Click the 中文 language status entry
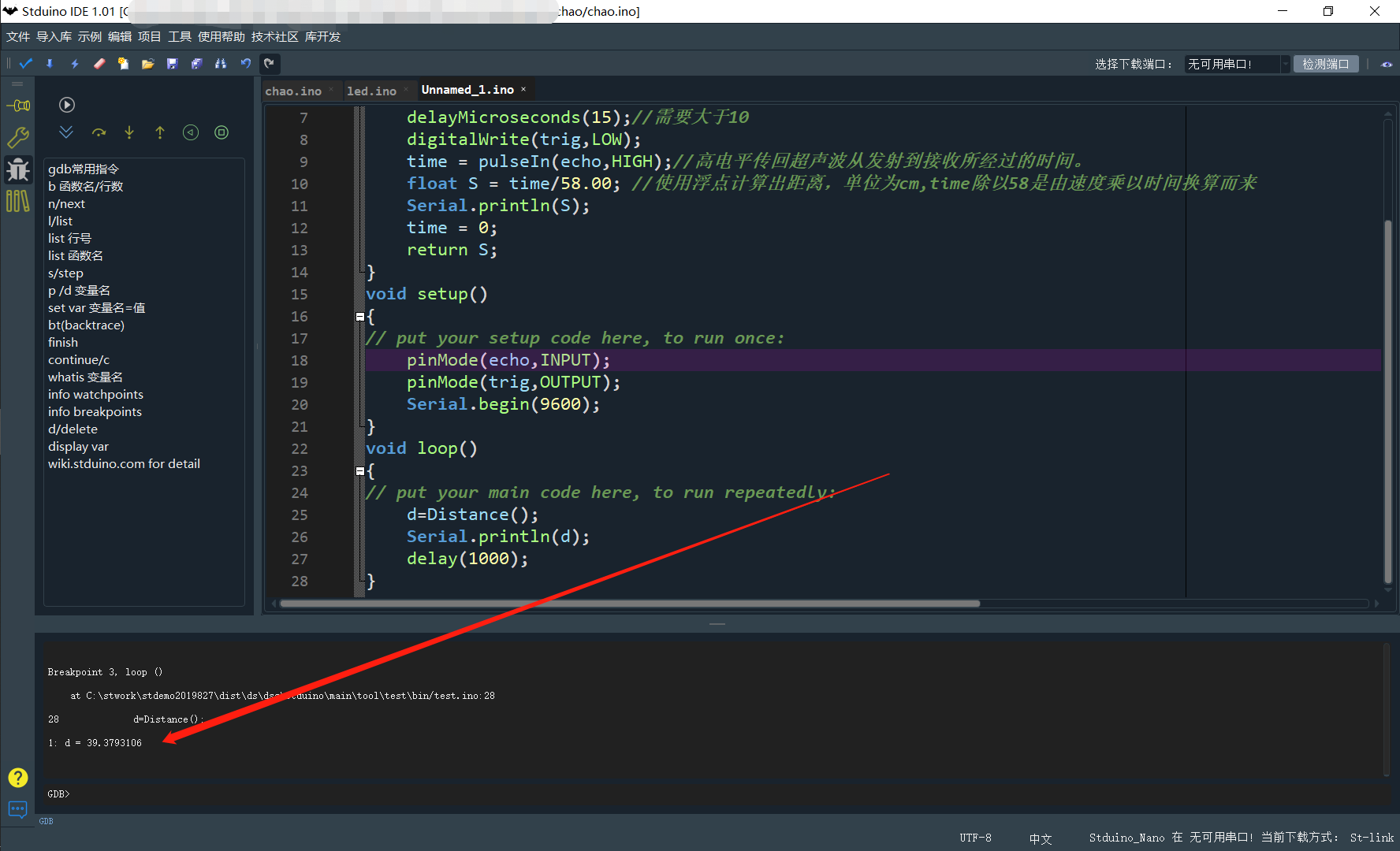 point(1041,838)
